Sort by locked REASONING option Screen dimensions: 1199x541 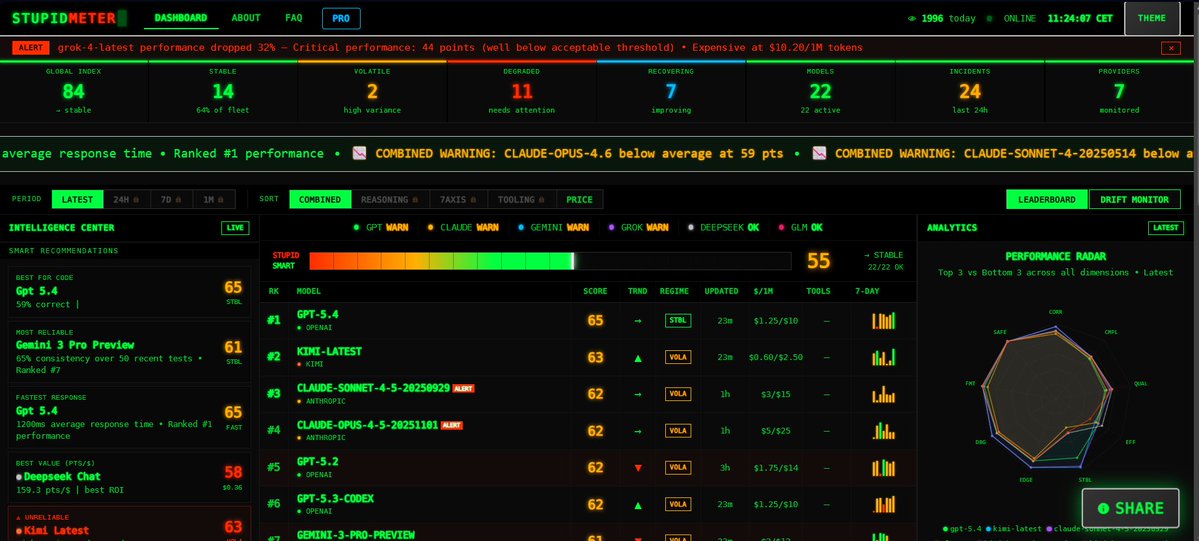[x=390, y=200]
